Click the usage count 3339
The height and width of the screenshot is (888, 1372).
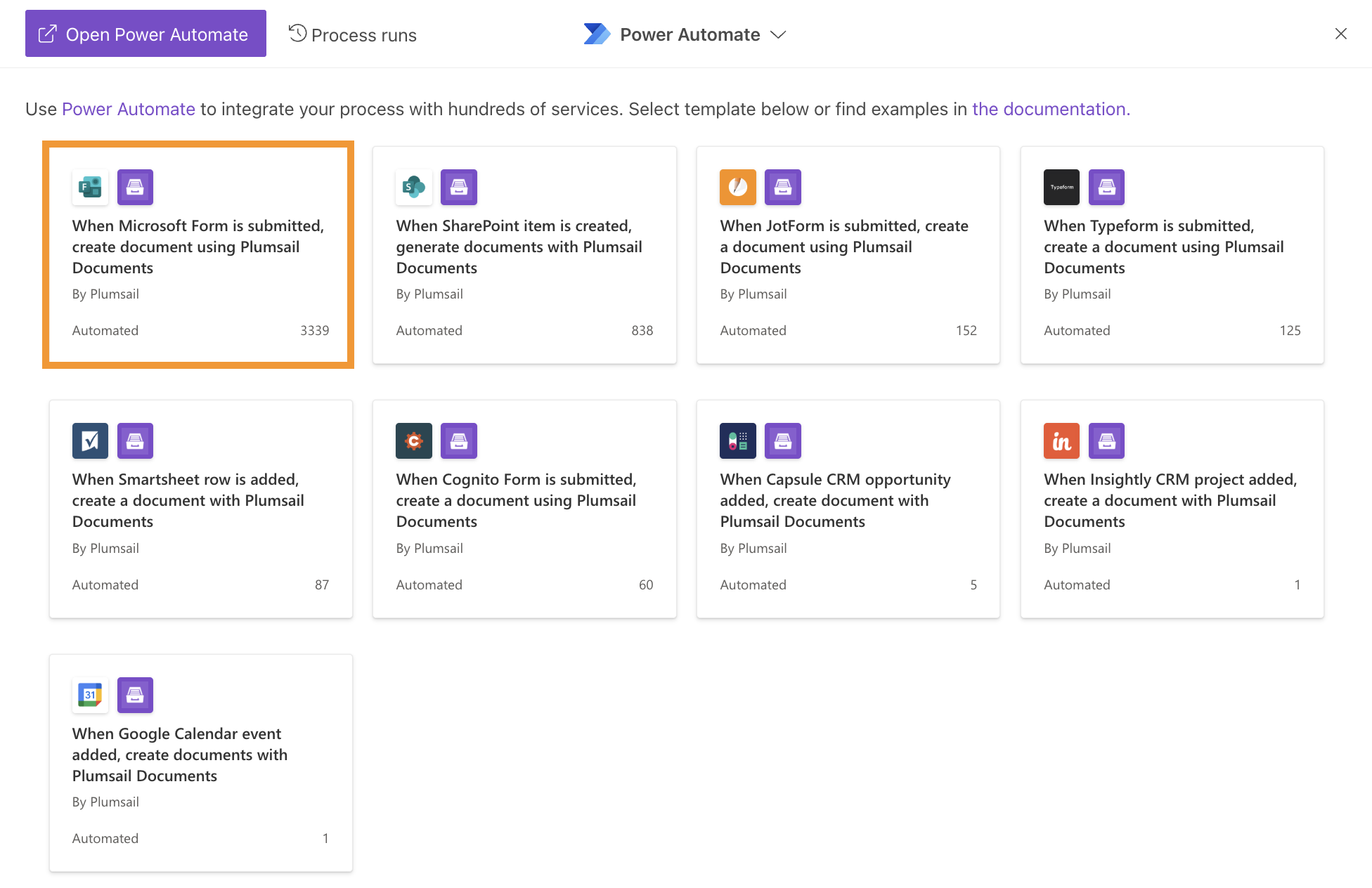click(x=315, y=330)
